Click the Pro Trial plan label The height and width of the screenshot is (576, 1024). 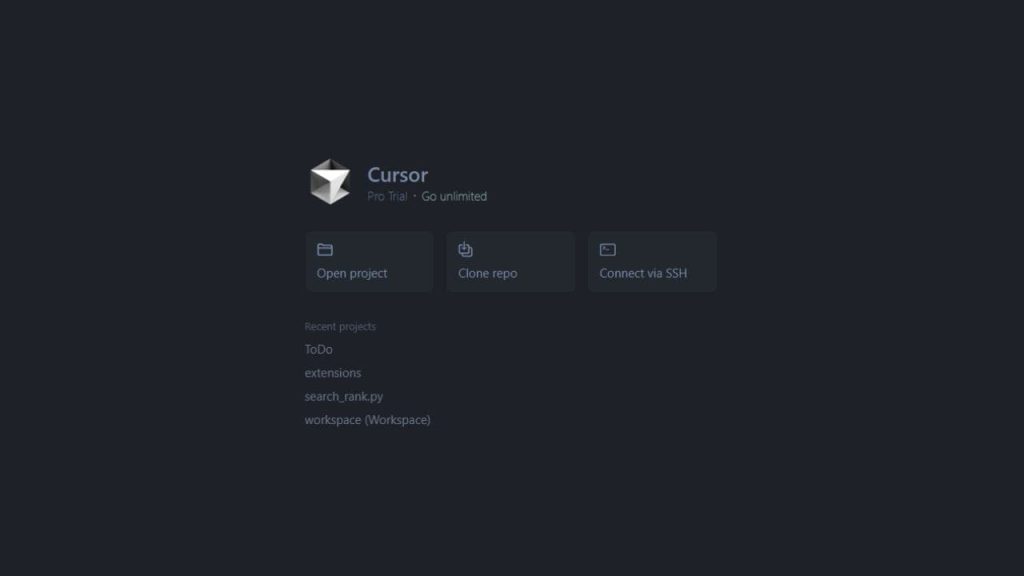pos(387,196)
